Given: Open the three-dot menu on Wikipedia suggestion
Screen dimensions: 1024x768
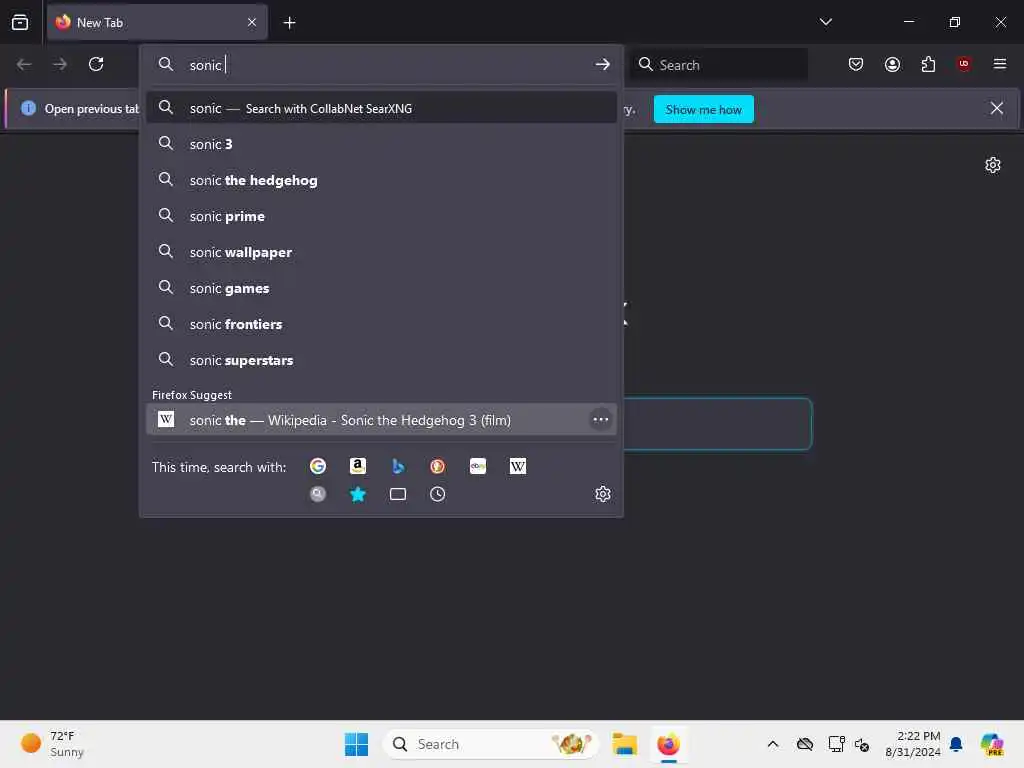Looking at the screenshot, I should (601, 419).
